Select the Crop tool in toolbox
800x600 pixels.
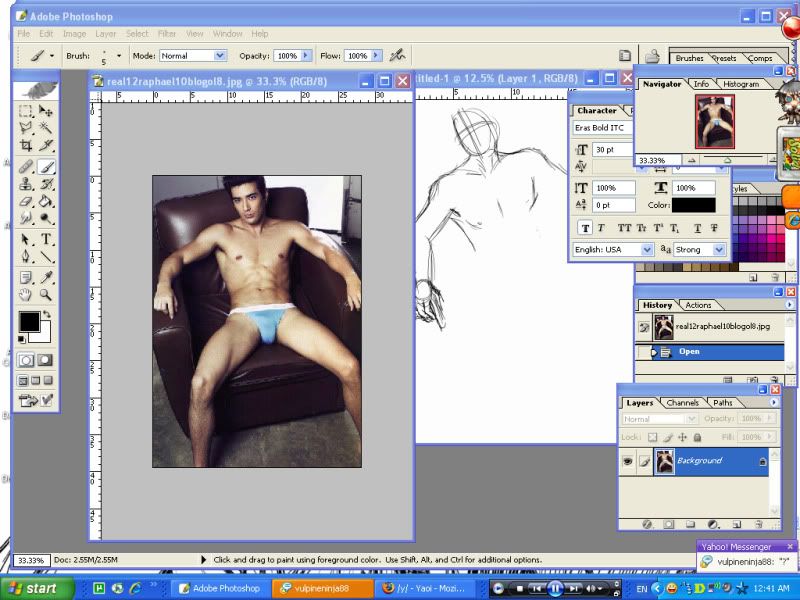27,146
